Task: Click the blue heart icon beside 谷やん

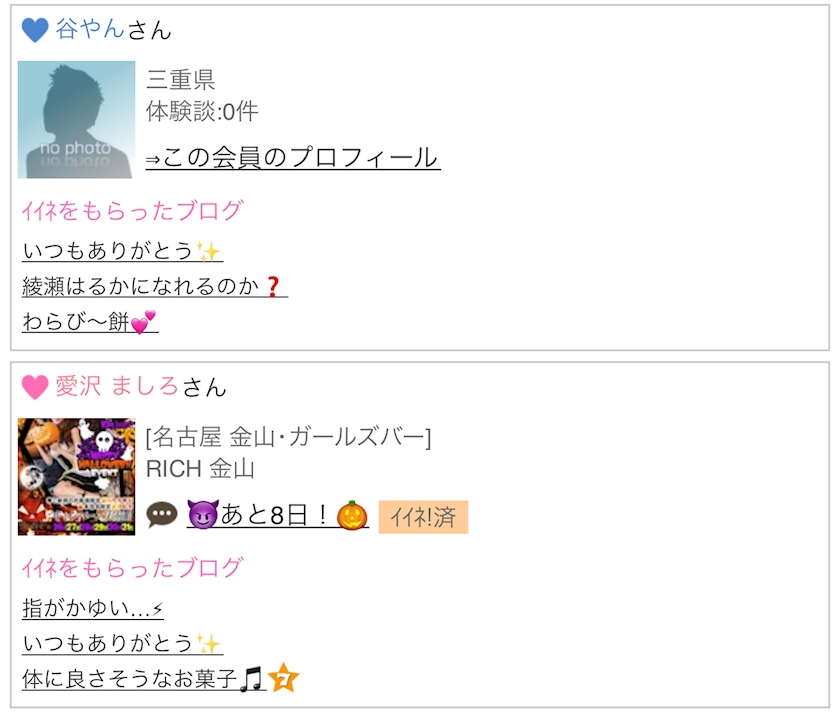Action: (x=35, y=30)
